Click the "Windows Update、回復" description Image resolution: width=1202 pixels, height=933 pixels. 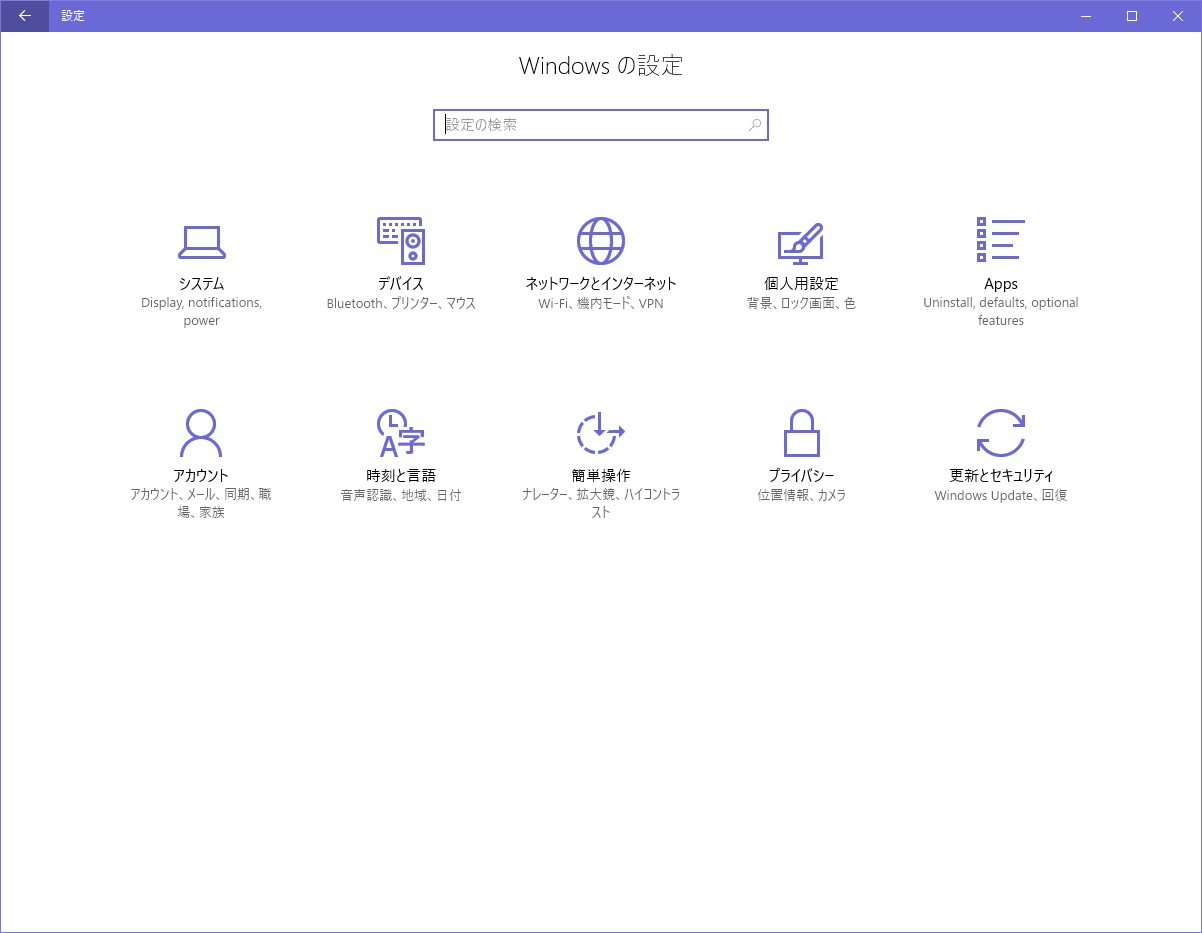tap(1001, 495)
